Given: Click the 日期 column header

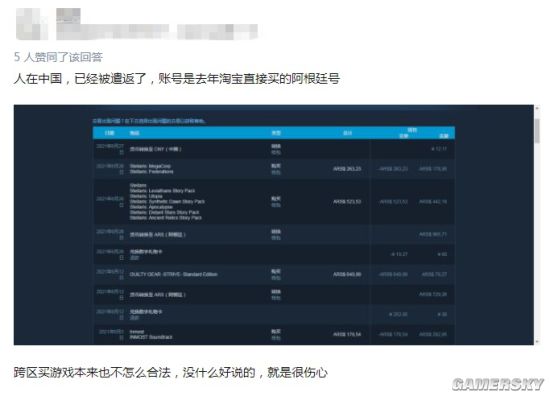Looking at the screenshot, I should pyautogui.click(x=109, y=133).
